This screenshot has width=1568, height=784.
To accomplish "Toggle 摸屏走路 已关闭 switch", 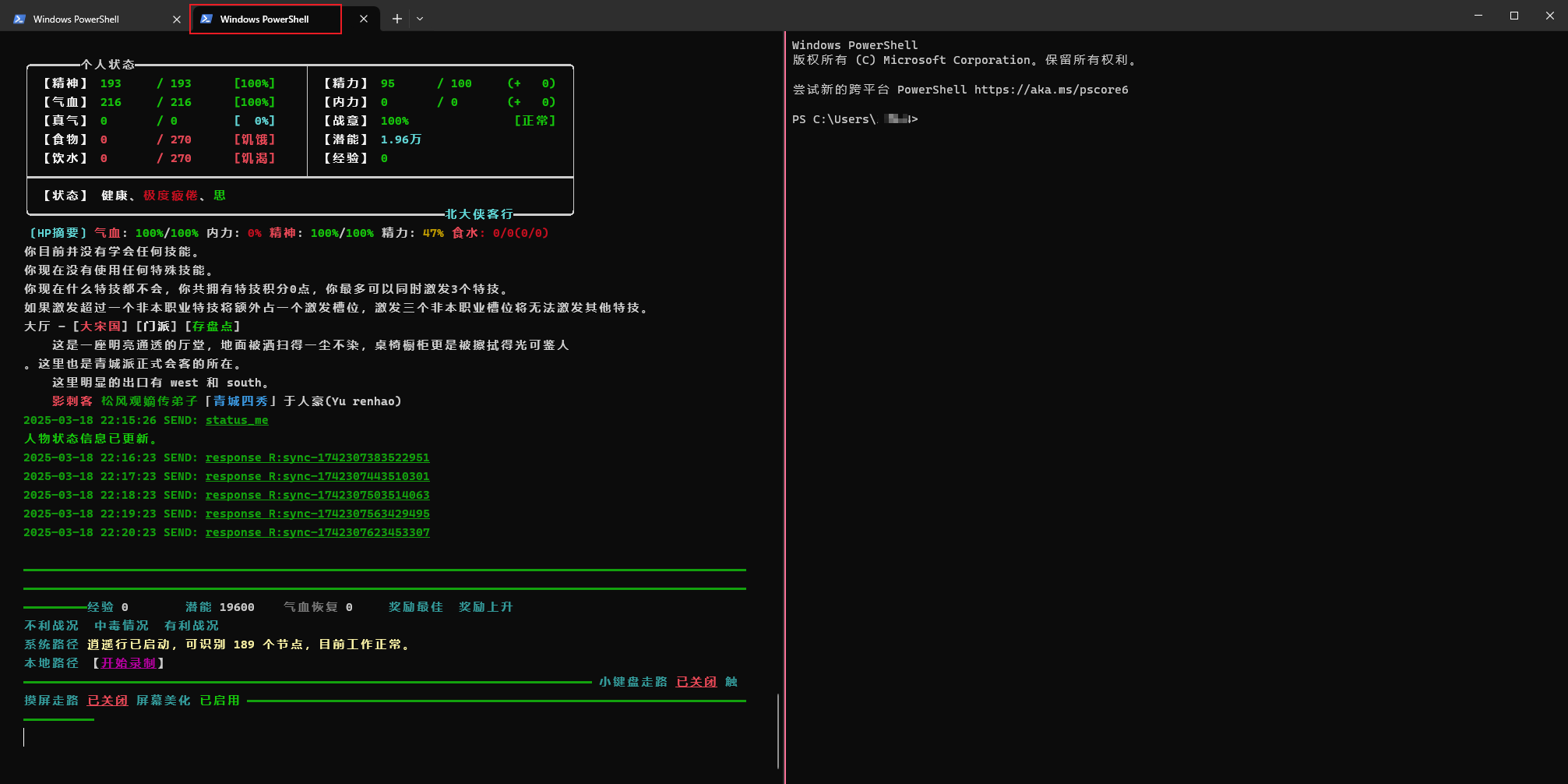I will 107,701.
